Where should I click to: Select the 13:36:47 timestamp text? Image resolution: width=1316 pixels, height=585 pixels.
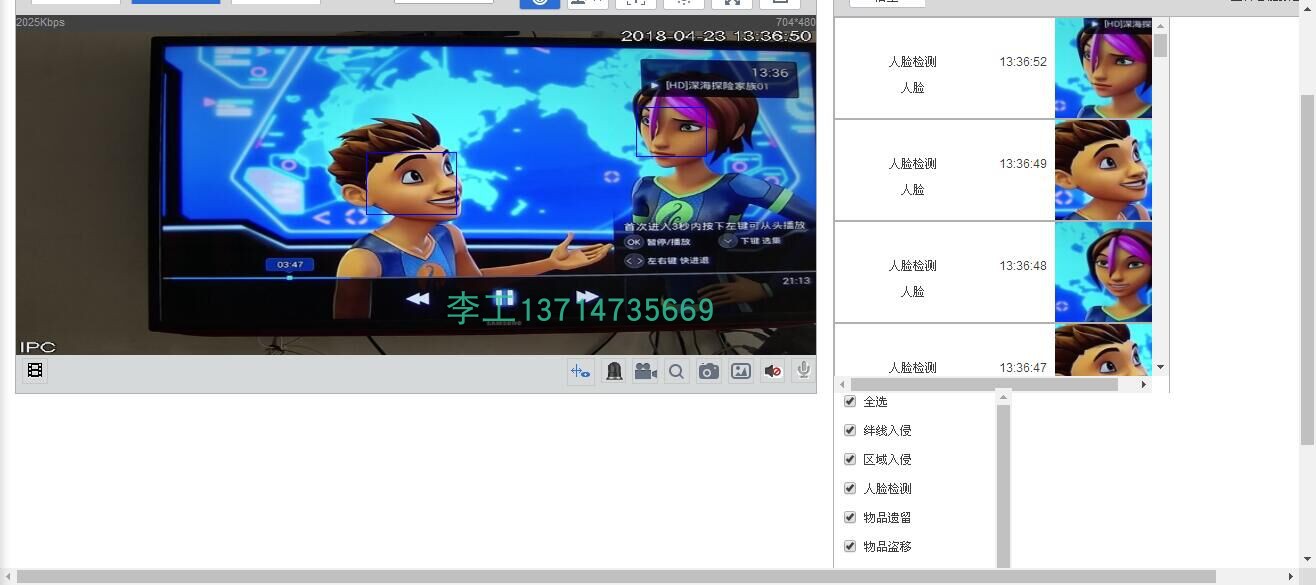[1023, 367]
